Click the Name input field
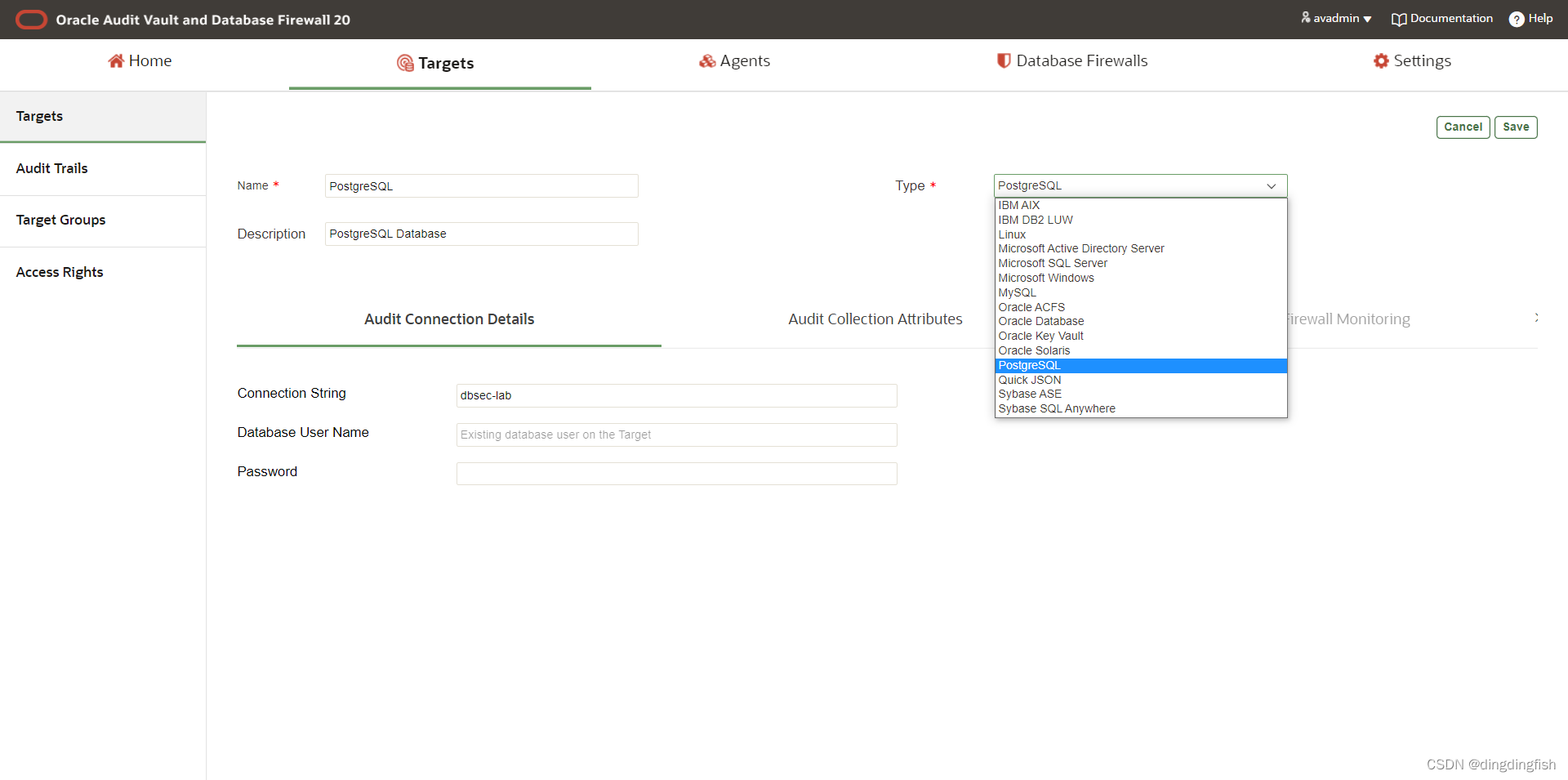The width and height of the screenshot is (1568, 780). click(x=481, y=186)
